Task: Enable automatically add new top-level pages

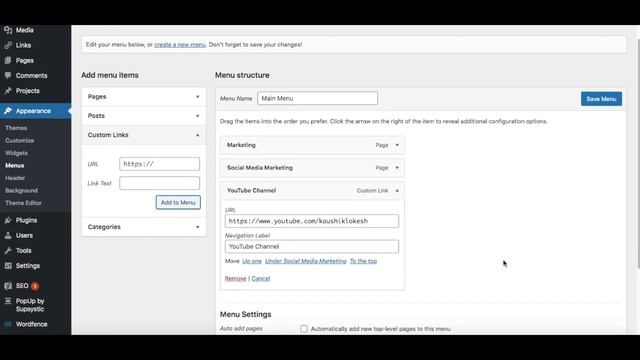Action: 304,329
